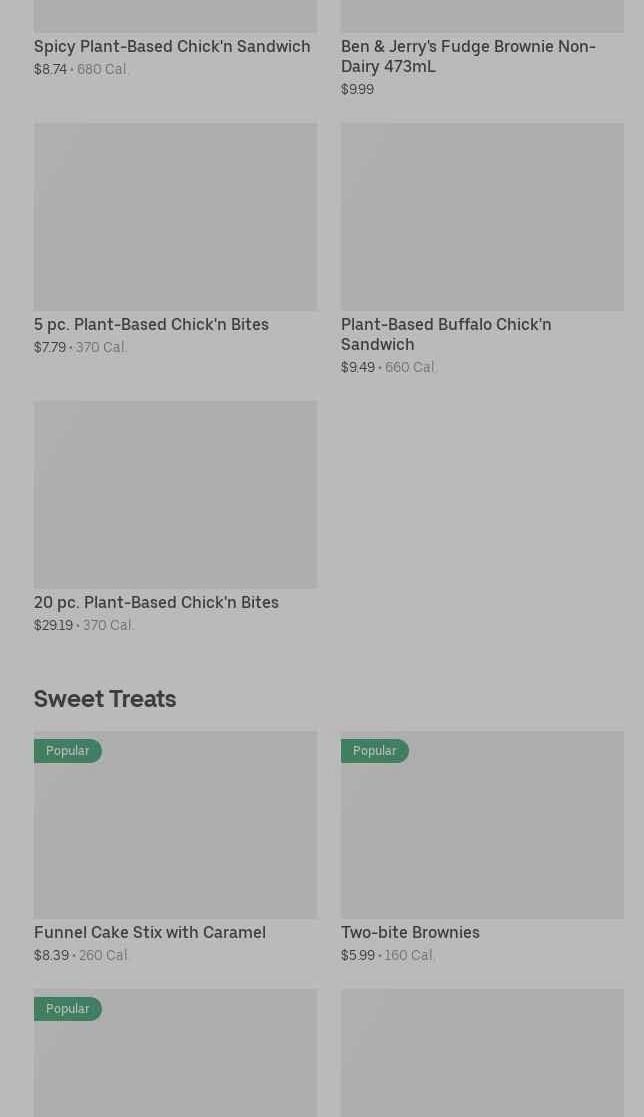Open the 5 pc. Plant-Based Chick'n Bites title
The height and width of the screenshot is (1117, 644).
tap(151, 324)
